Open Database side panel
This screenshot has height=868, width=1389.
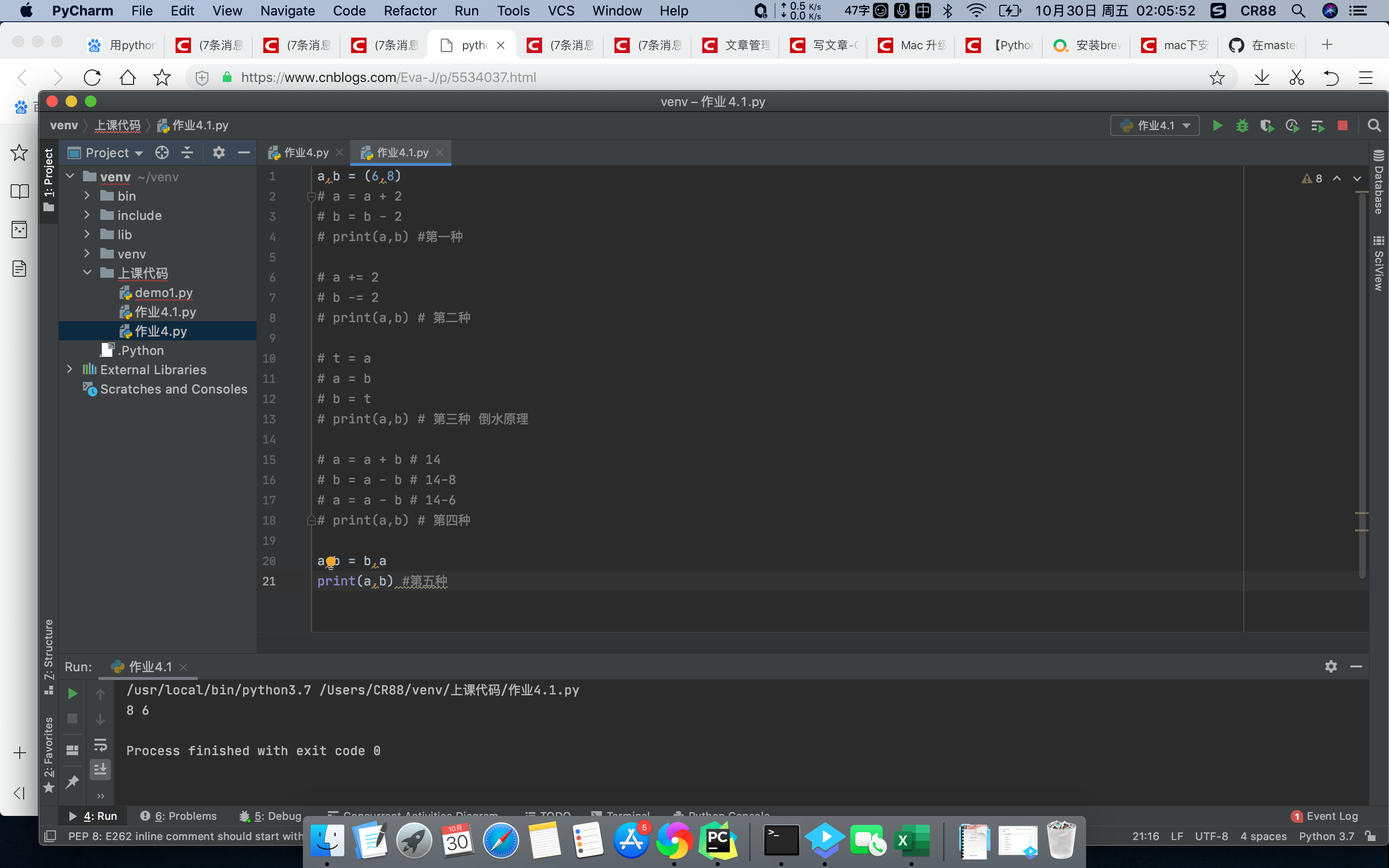pyautogui.click(x=1379, y=181)
